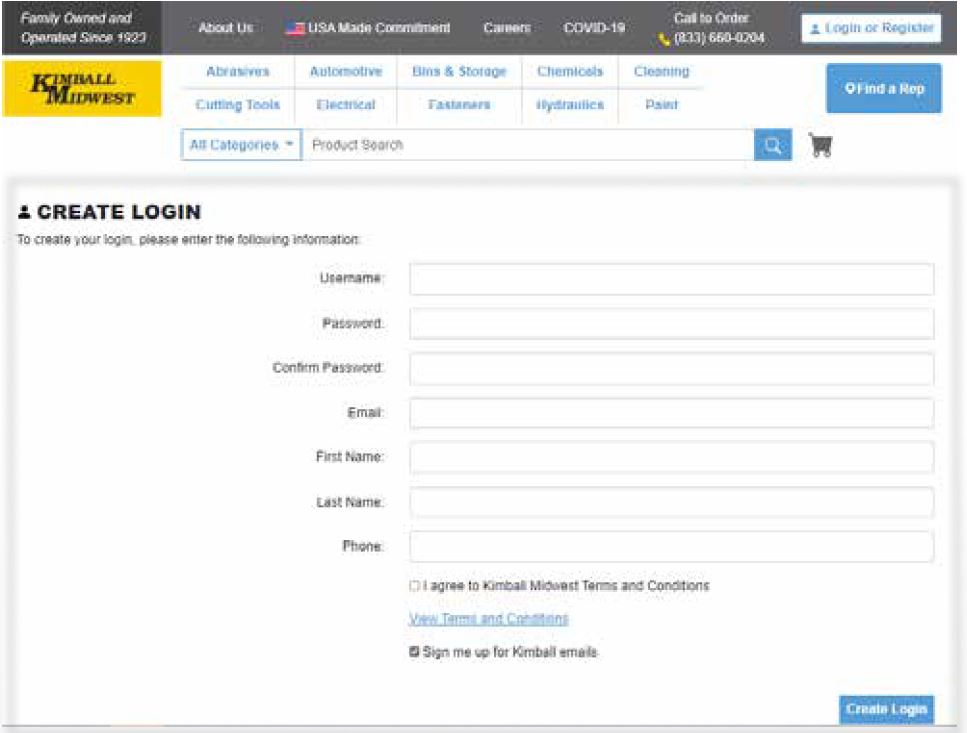This screenshot has height=733, width=967.
Task: Open the Careers page link
Action: [x=507, y=28]
